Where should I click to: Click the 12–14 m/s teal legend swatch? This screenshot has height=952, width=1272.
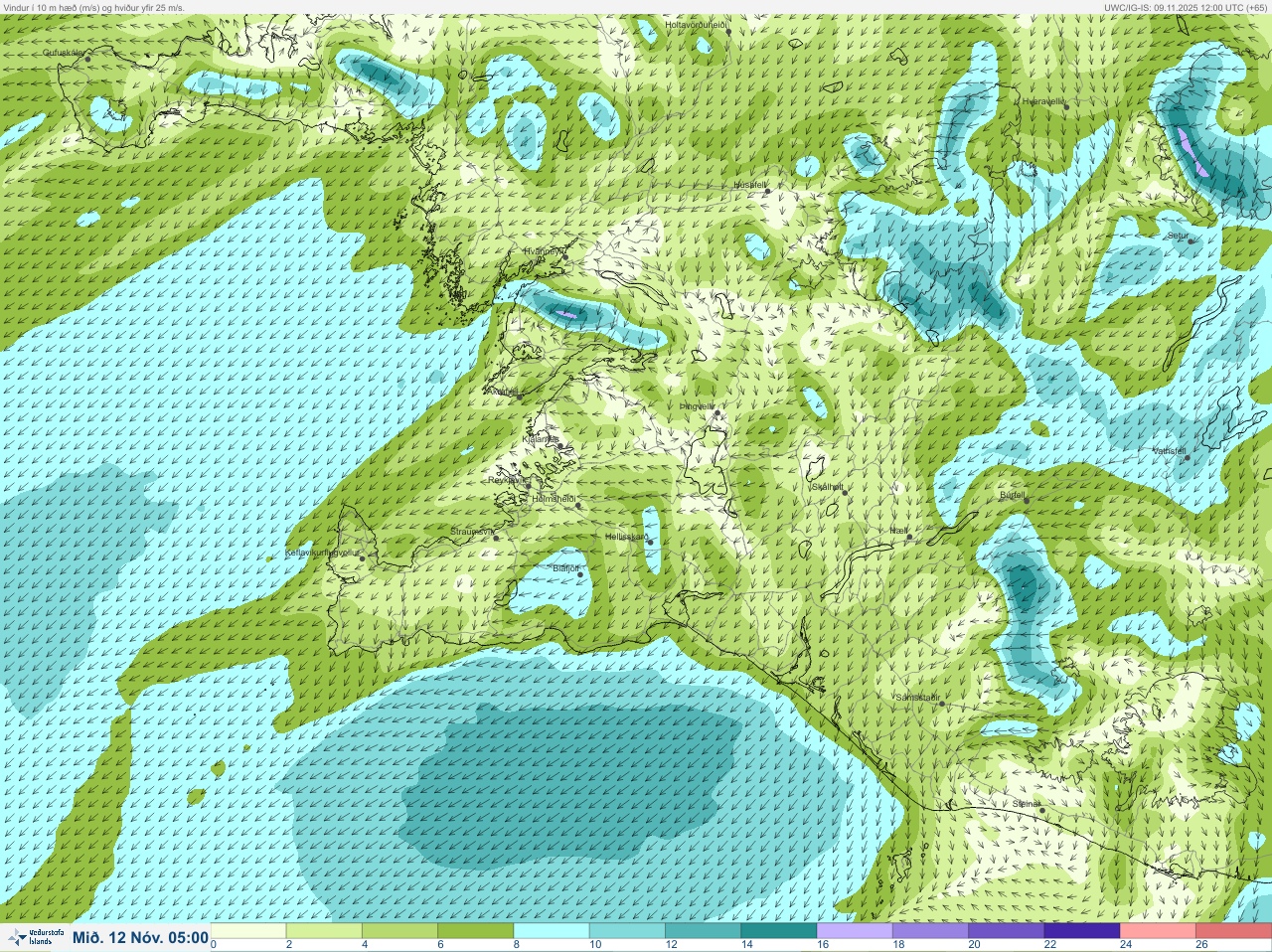click(703, 931)
